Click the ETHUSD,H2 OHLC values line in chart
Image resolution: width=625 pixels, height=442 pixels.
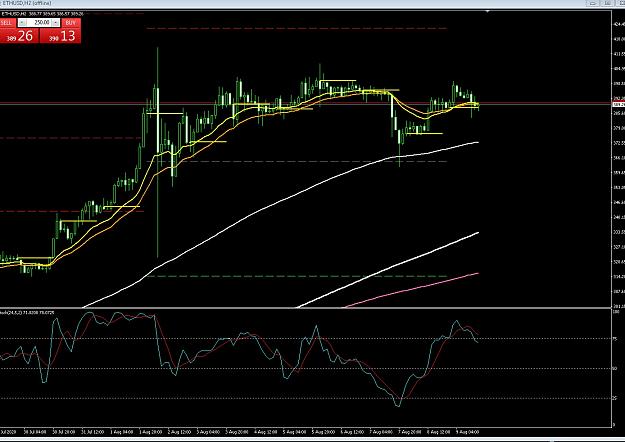click(42, 14)
